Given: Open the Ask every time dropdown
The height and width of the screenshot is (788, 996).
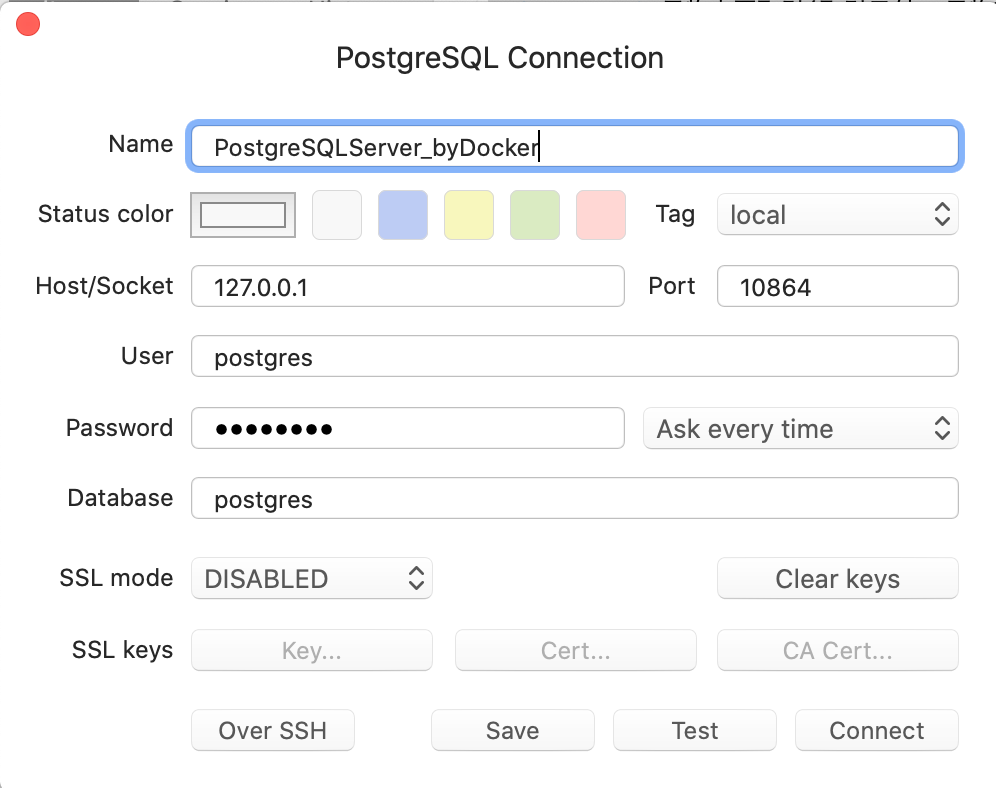Looking at the screenshot, I should point(800,429).
